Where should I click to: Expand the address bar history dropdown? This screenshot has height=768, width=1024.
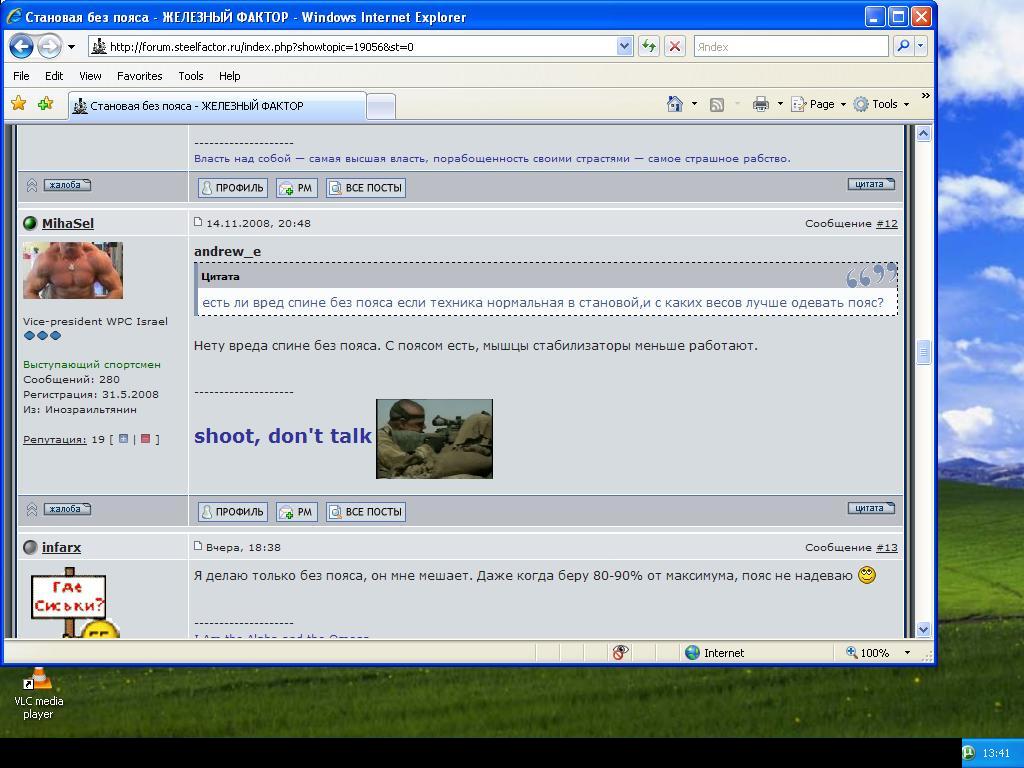[624, 46]
